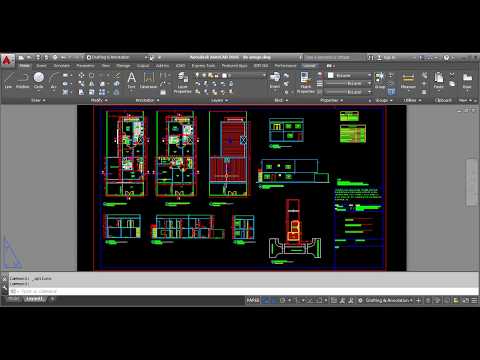Screen dimensions: 480x360
Task: Toggle group selection on/off button
Action: 391,92
